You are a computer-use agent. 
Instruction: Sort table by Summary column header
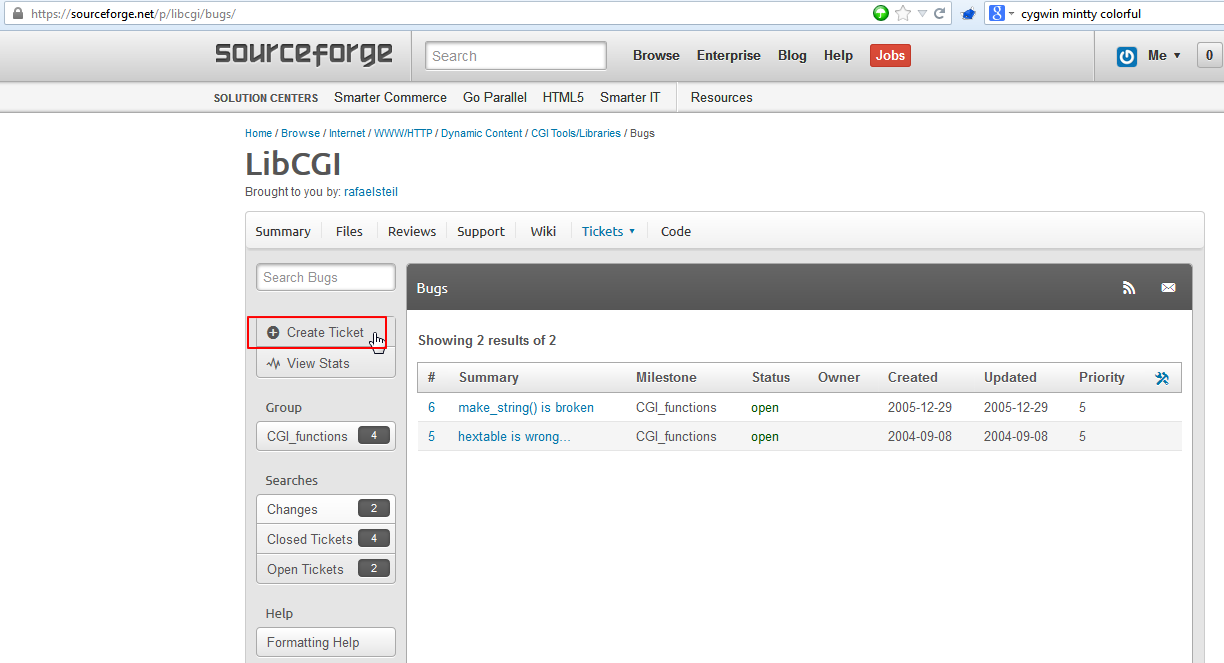488,378
